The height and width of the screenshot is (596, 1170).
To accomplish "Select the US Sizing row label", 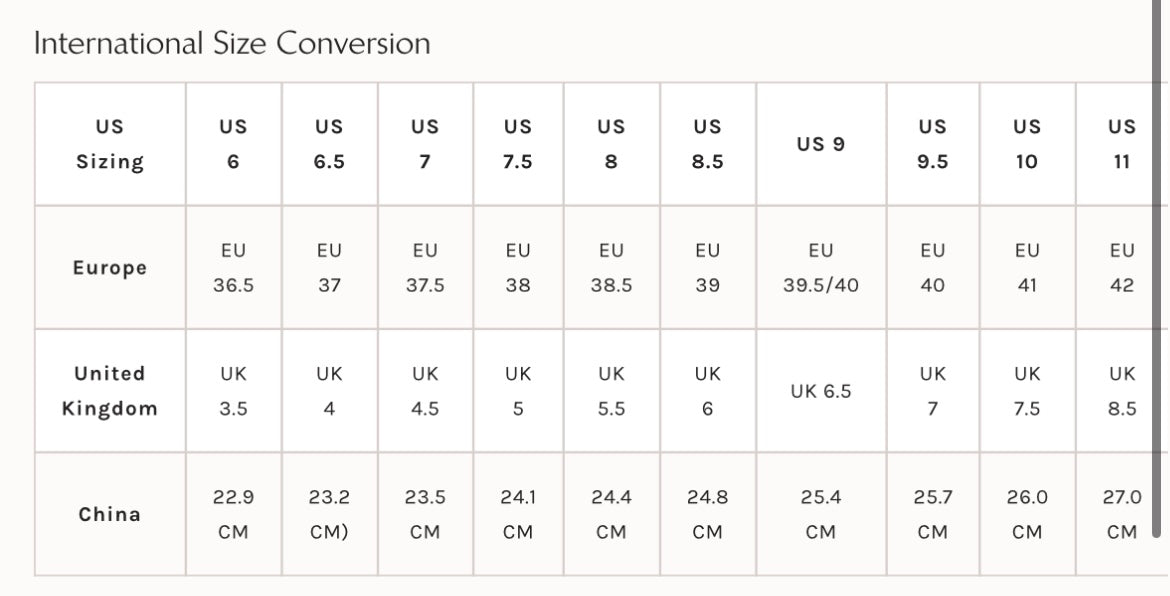I will (110, 144).
